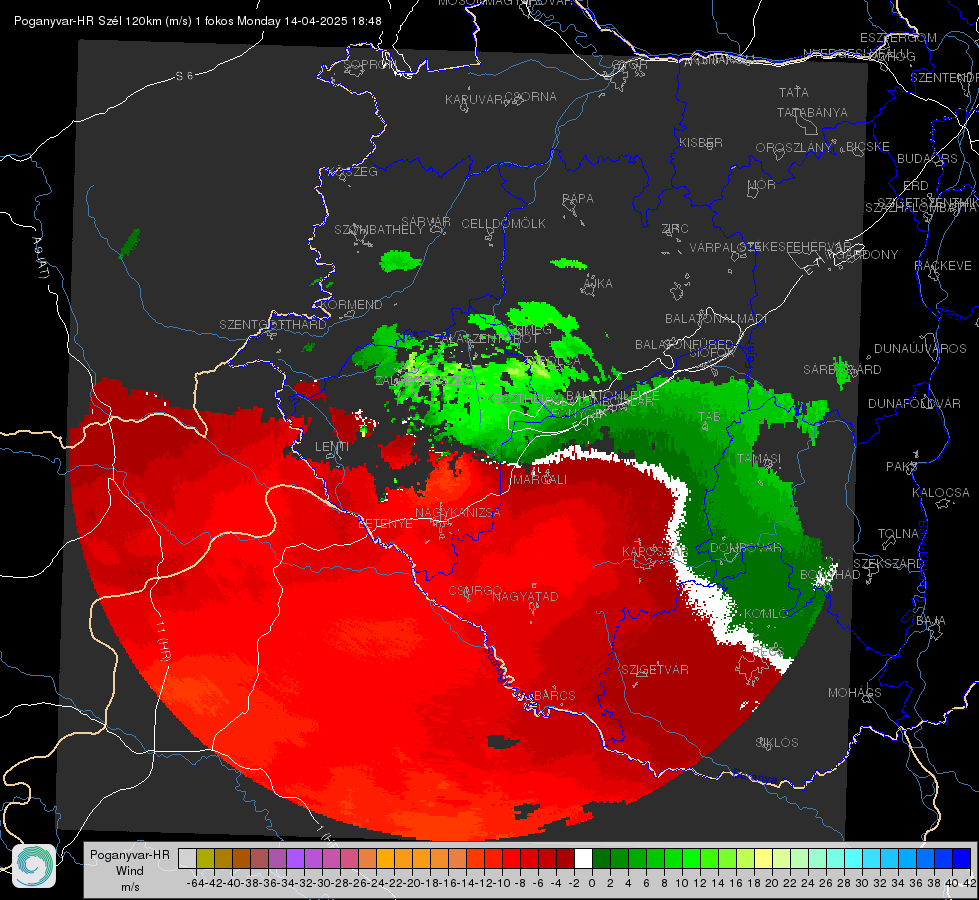The height and width of the screenshot is (900, 979).
Task: Click the BARCS city label
Action: coord(554,695)
